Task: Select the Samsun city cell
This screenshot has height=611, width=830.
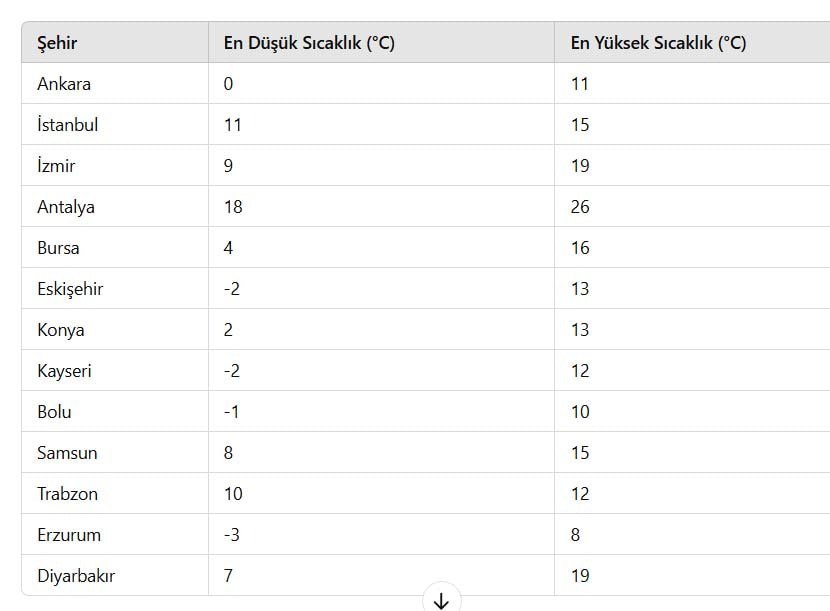Action: coord(67,453)
